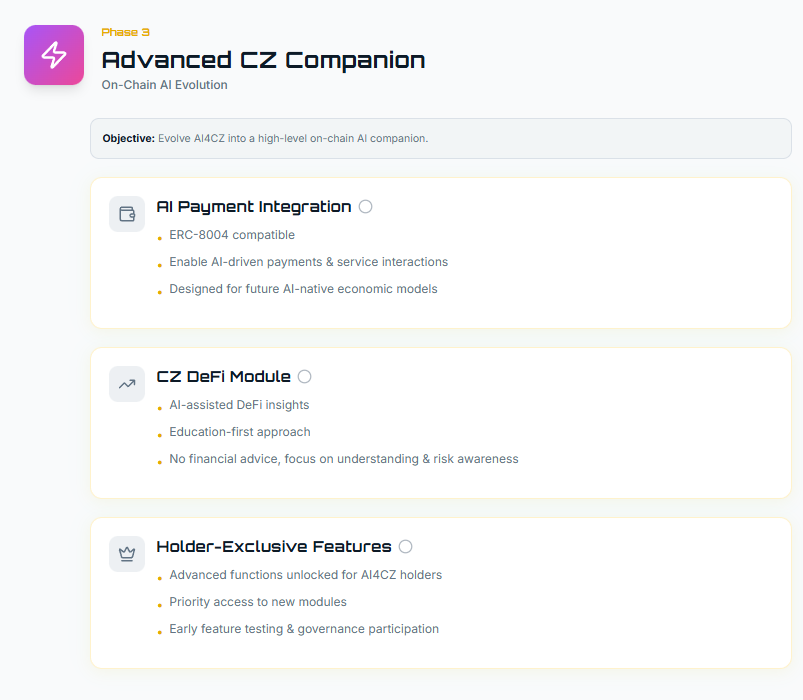The height and width of the screenshot is (700, 803).
Task: Toggle the status circle next to CZ DeFi Module
Action: tap(304, 376)
